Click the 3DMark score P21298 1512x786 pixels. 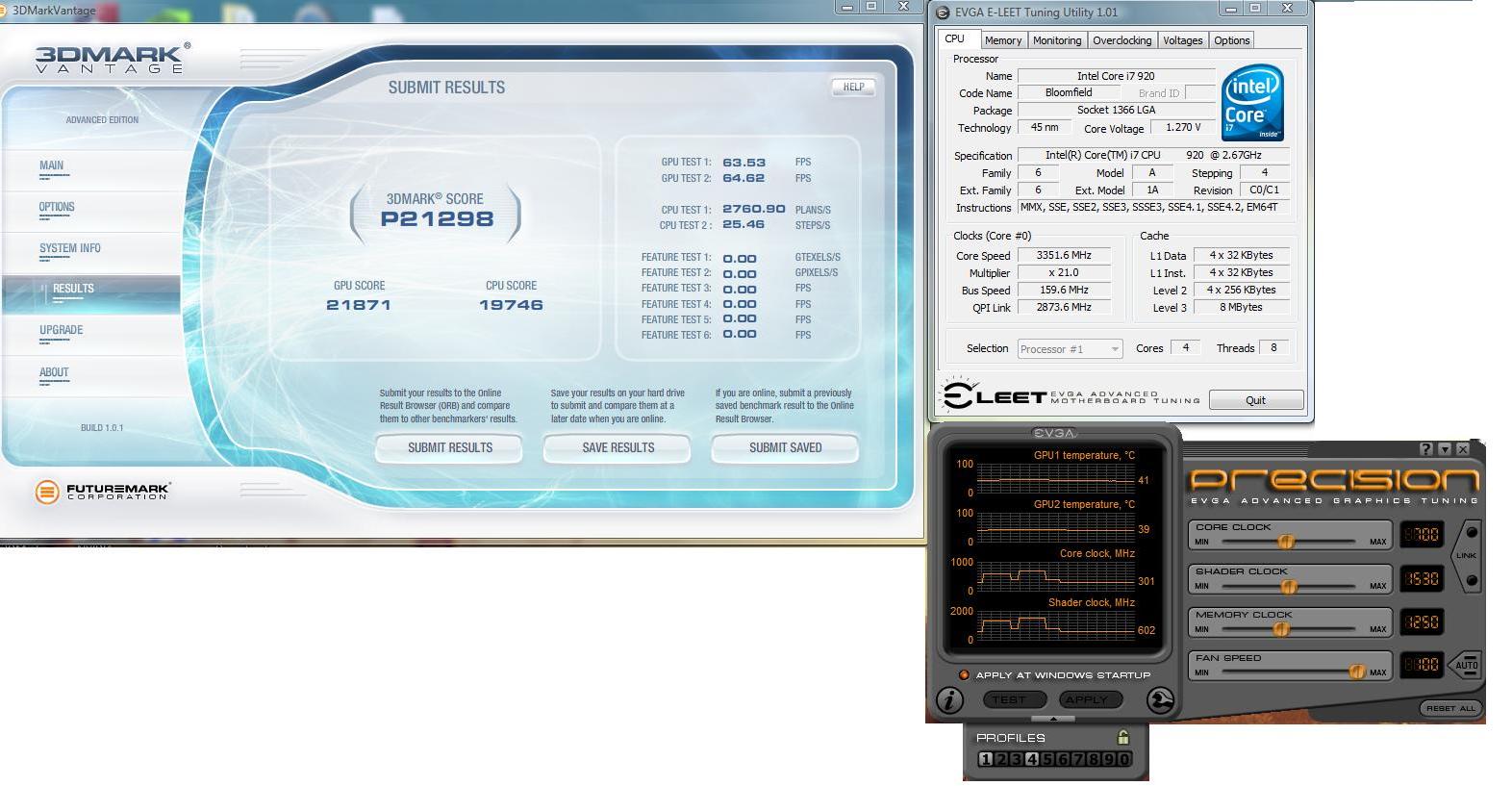pyautogui.click(x=437, y=218)
